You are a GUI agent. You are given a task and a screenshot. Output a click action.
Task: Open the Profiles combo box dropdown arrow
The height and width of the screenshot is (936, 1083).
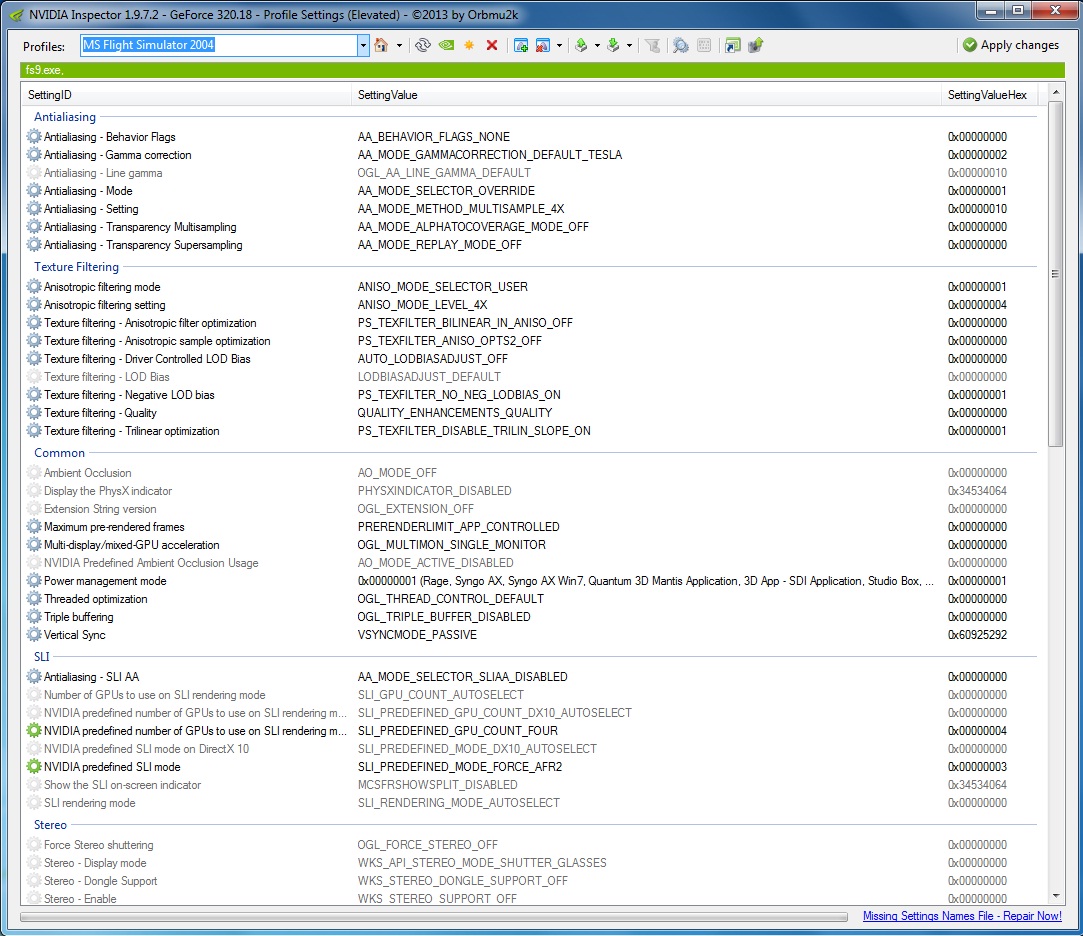coord(363,46)
